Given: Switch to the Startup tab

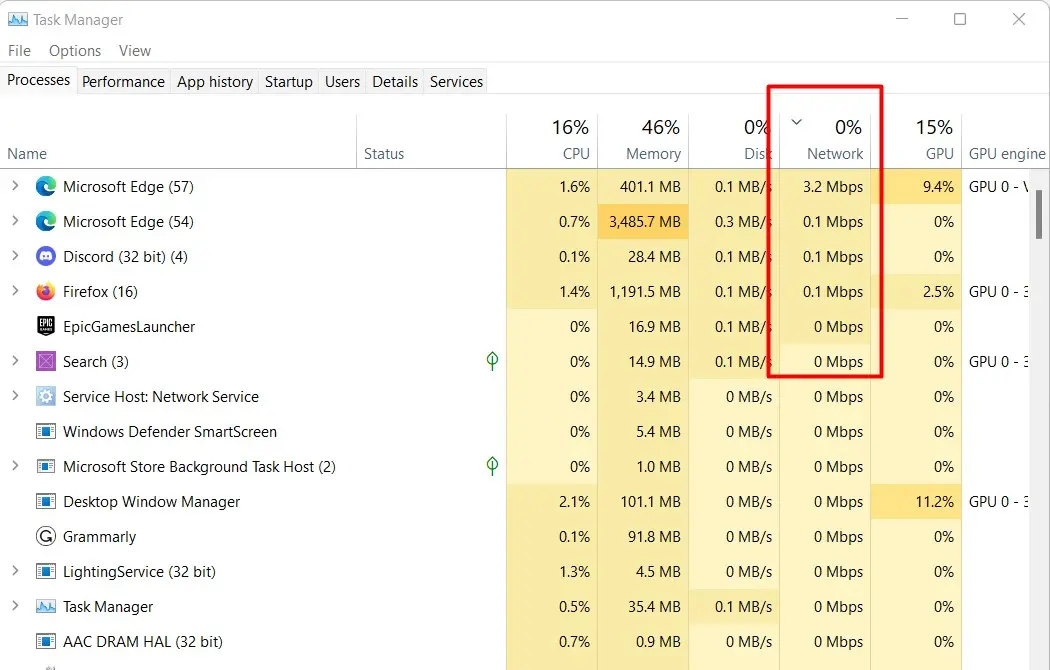Looking at the screenshot, I should tap(288, 81).
